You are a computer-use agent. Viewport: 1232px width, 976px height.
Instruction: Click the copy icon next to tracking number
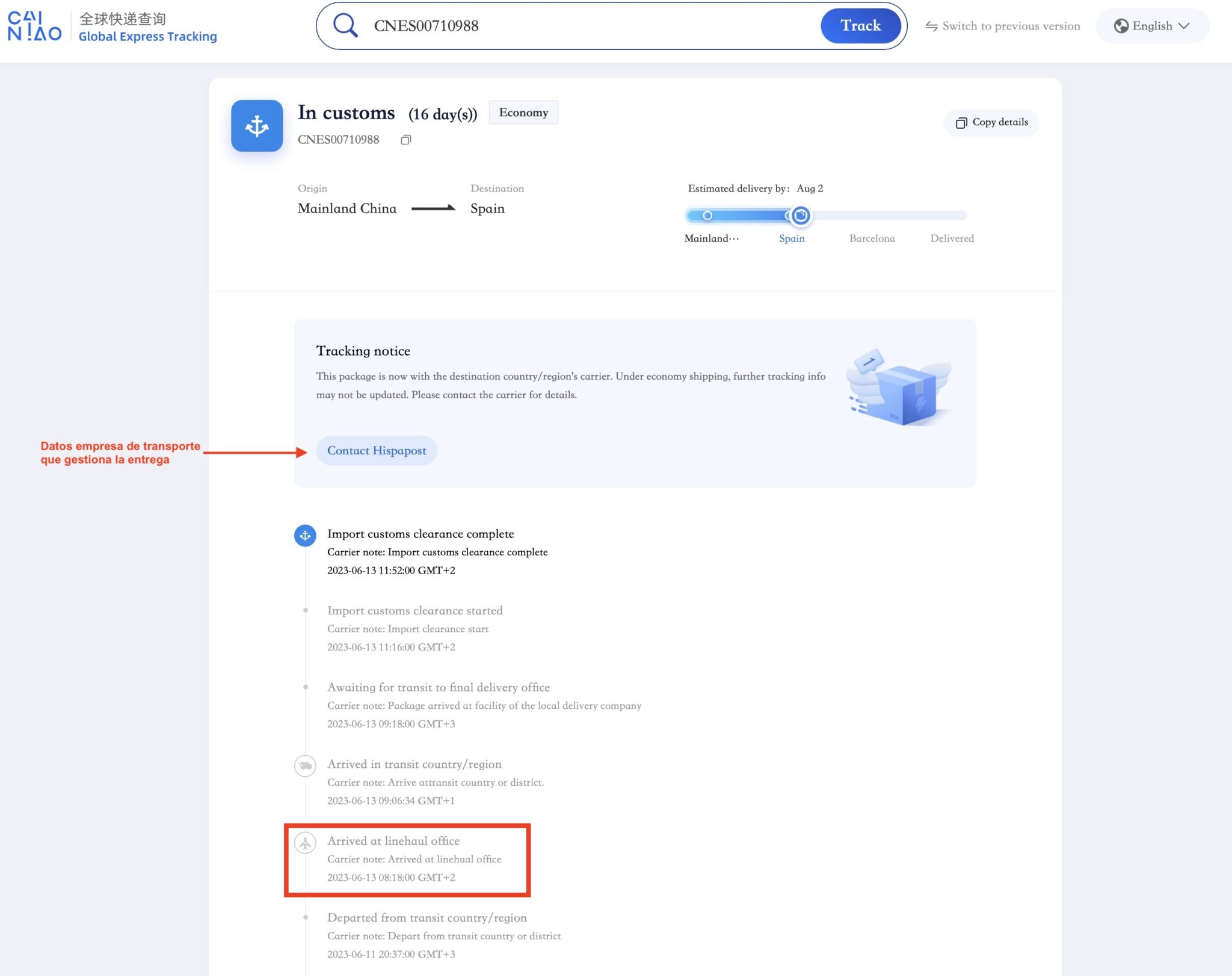tap(405, 139)
